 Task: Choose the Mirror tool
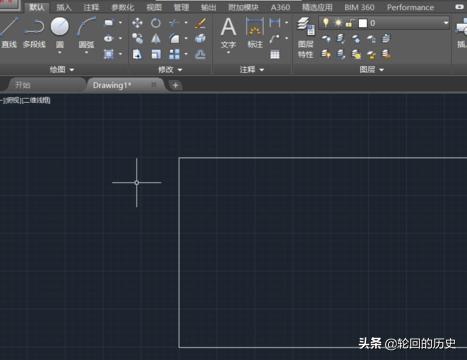[x=156, y=39]
